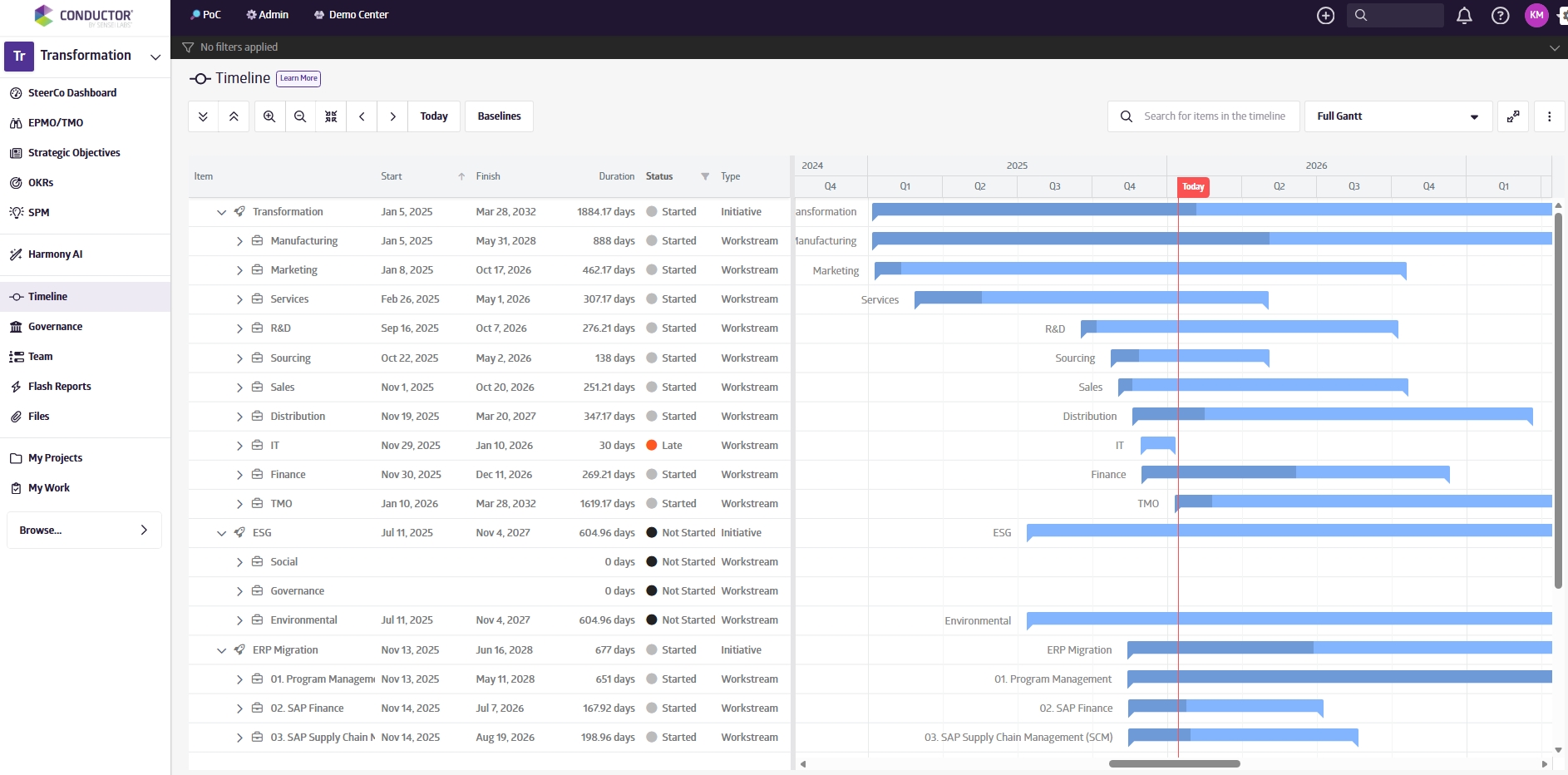The height and width of the screenshot is (775, 1568).
Task: Click the Learn More link
Action: pyautogui.click(x=298, y=78)
